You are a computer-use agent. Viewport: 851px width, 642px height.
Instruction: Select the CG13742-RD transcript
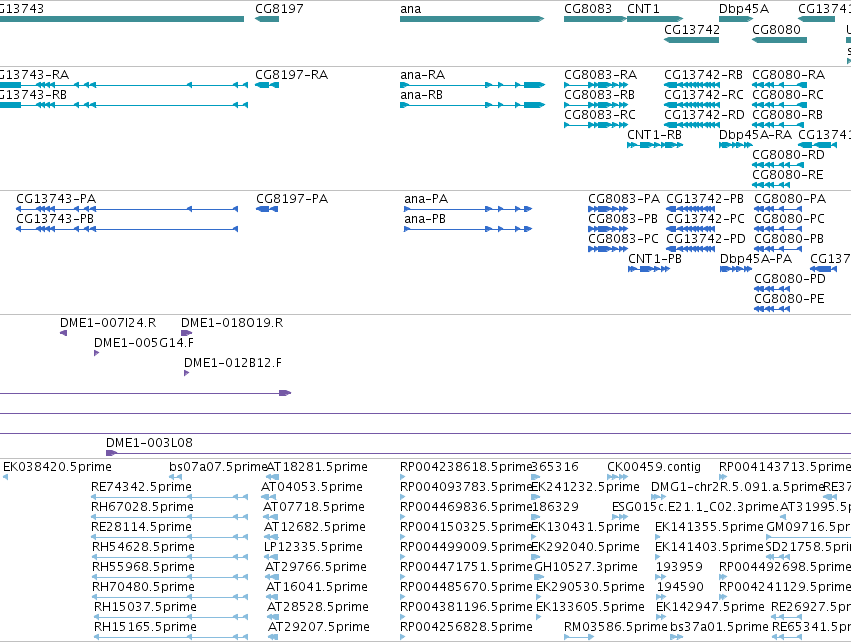click(692, 125)
